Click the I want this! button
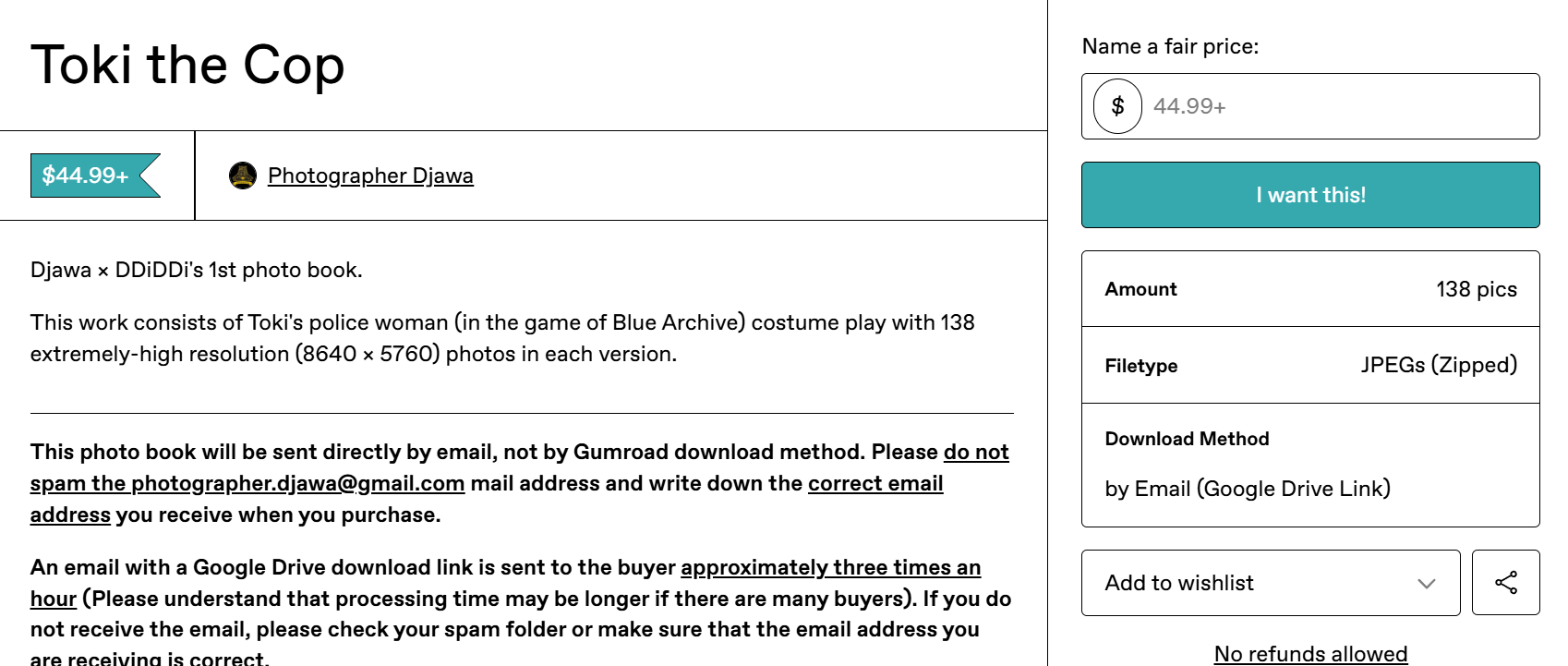1568x666 pixels. click(x=1310, y=195)
